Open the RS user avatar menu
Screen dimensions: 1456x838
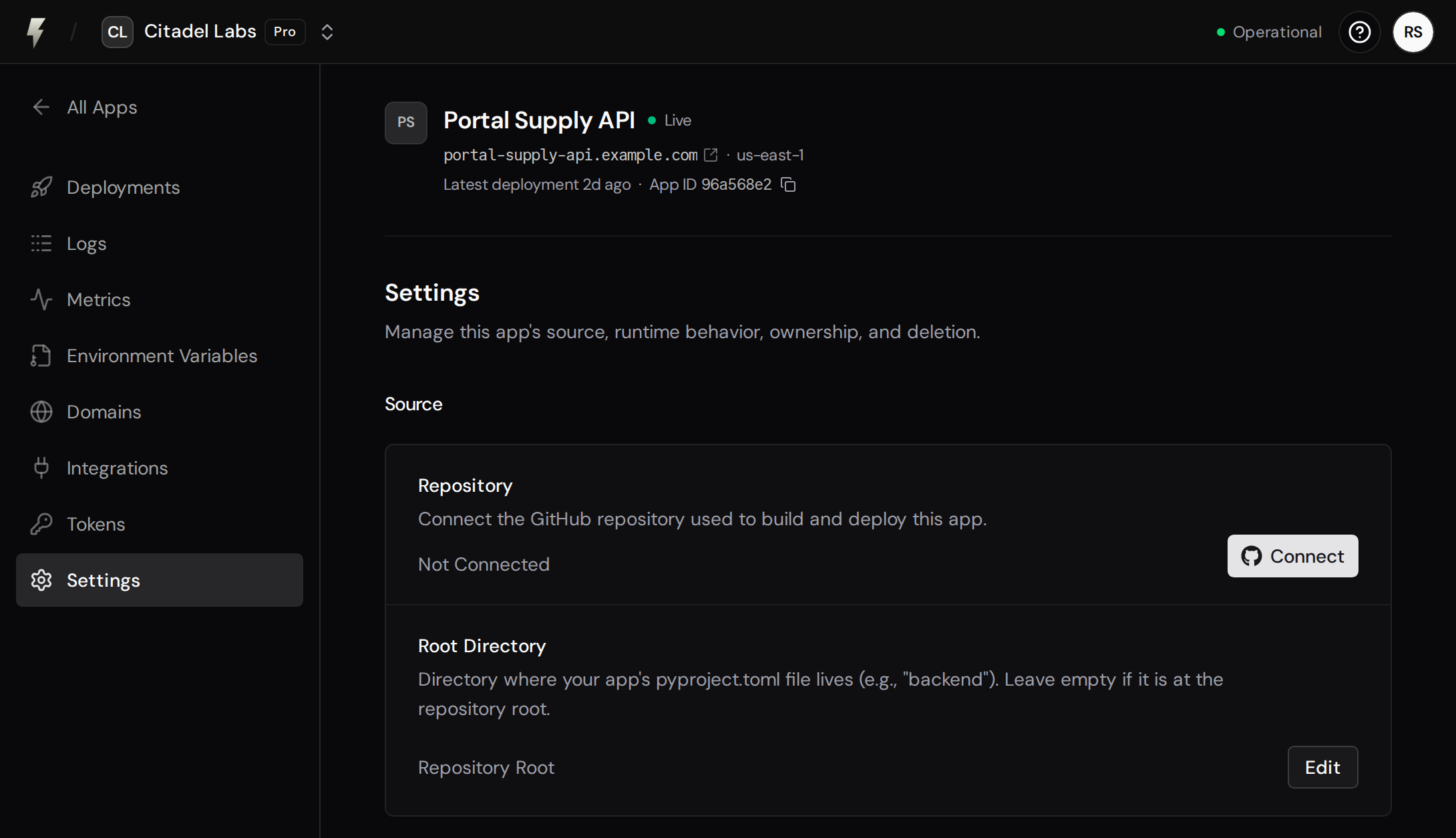point(1413,32)
